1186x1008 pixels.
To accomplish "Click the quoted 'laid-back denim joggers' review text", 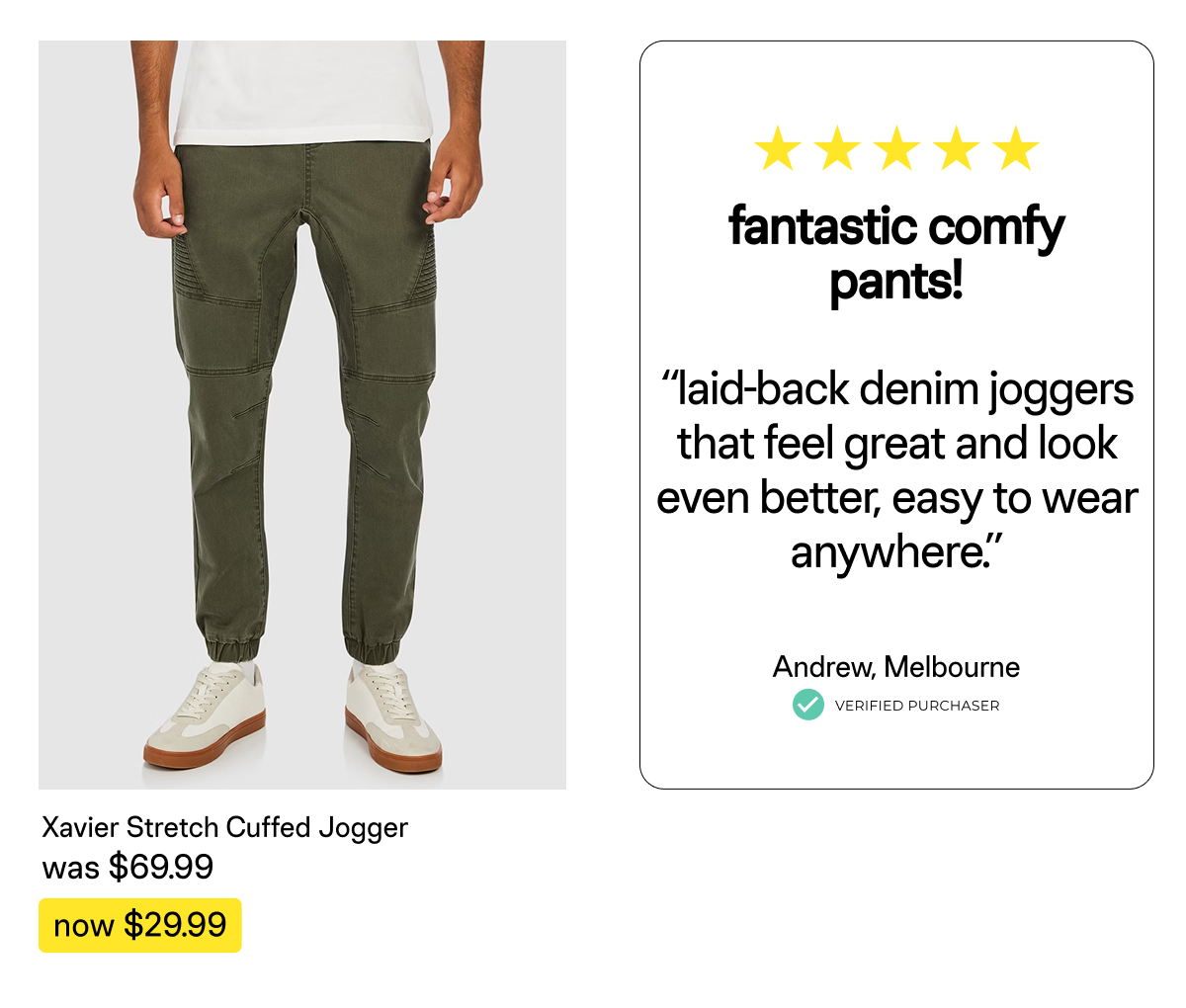I will tap(896, 470).
